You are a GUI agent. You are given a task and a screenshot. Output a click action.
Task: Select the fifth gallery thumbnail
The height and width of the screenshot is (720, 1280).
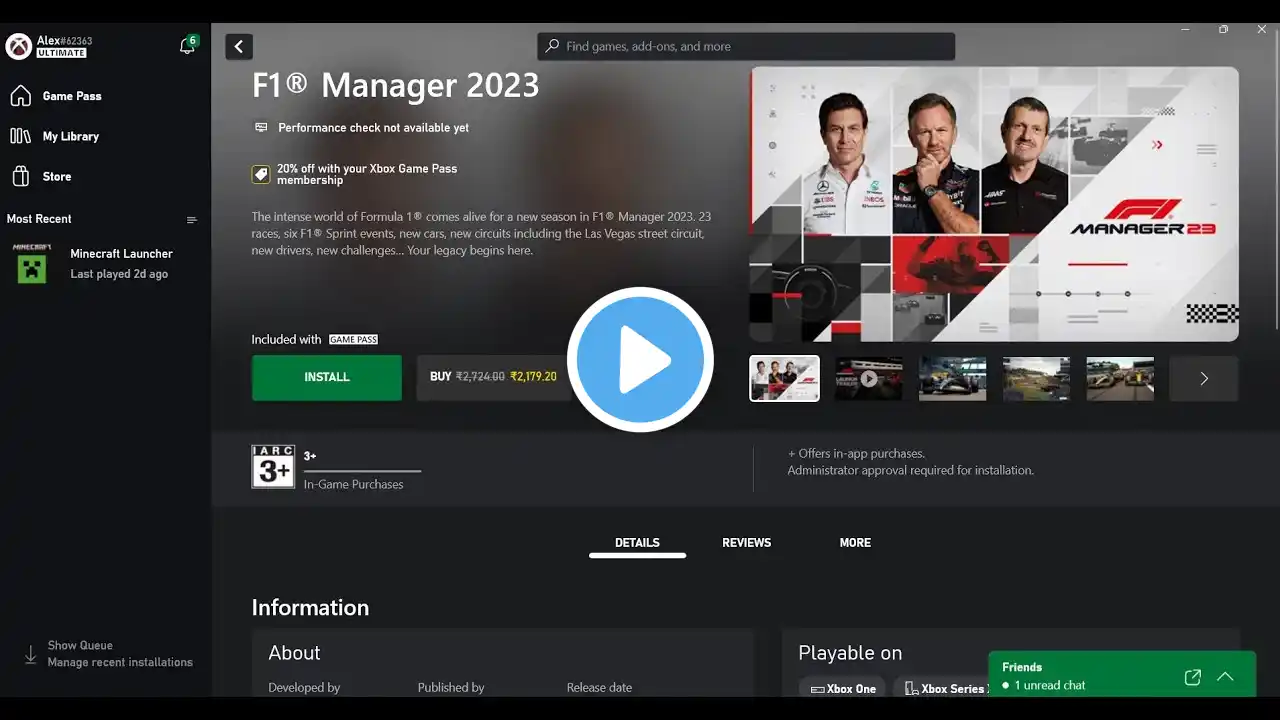pyautogui.click(x=1120, y=379)
